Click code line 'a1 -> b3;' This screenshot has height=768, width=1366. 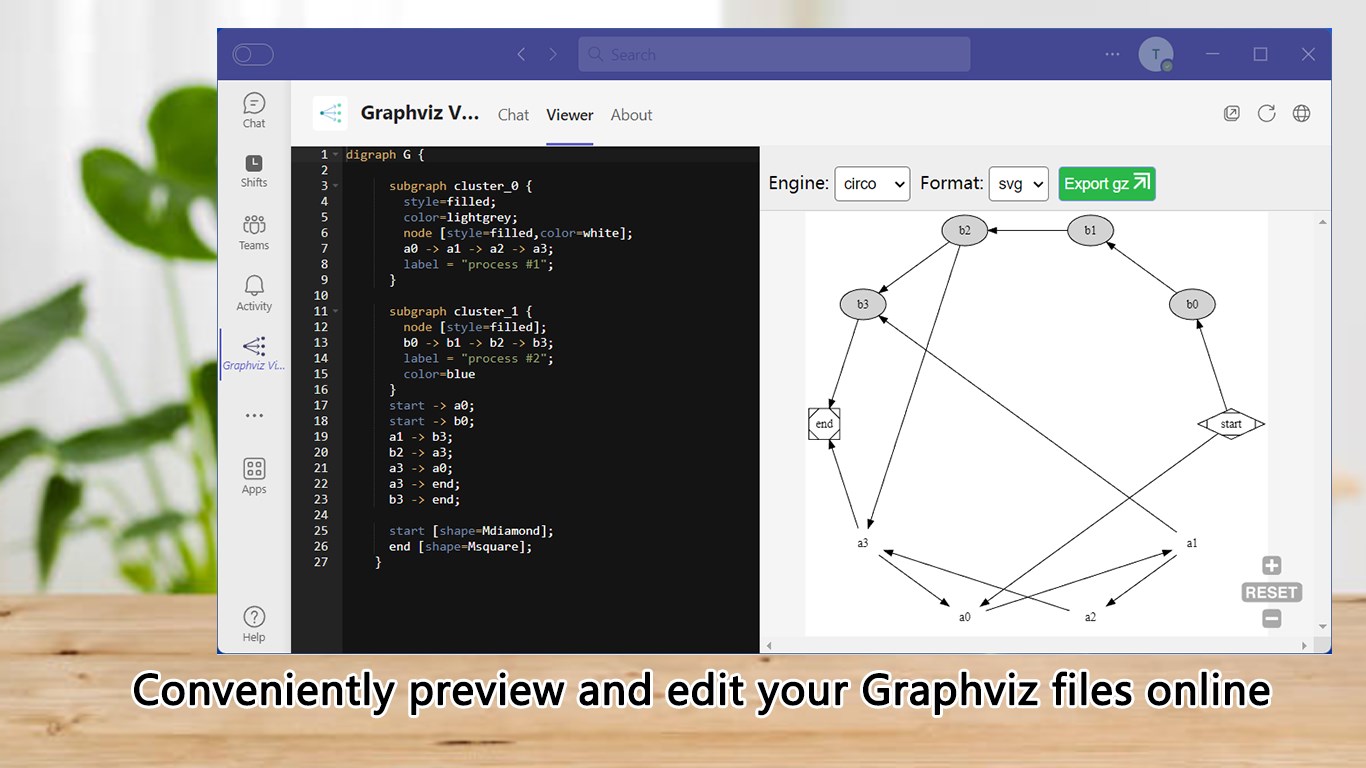point(421,436)
